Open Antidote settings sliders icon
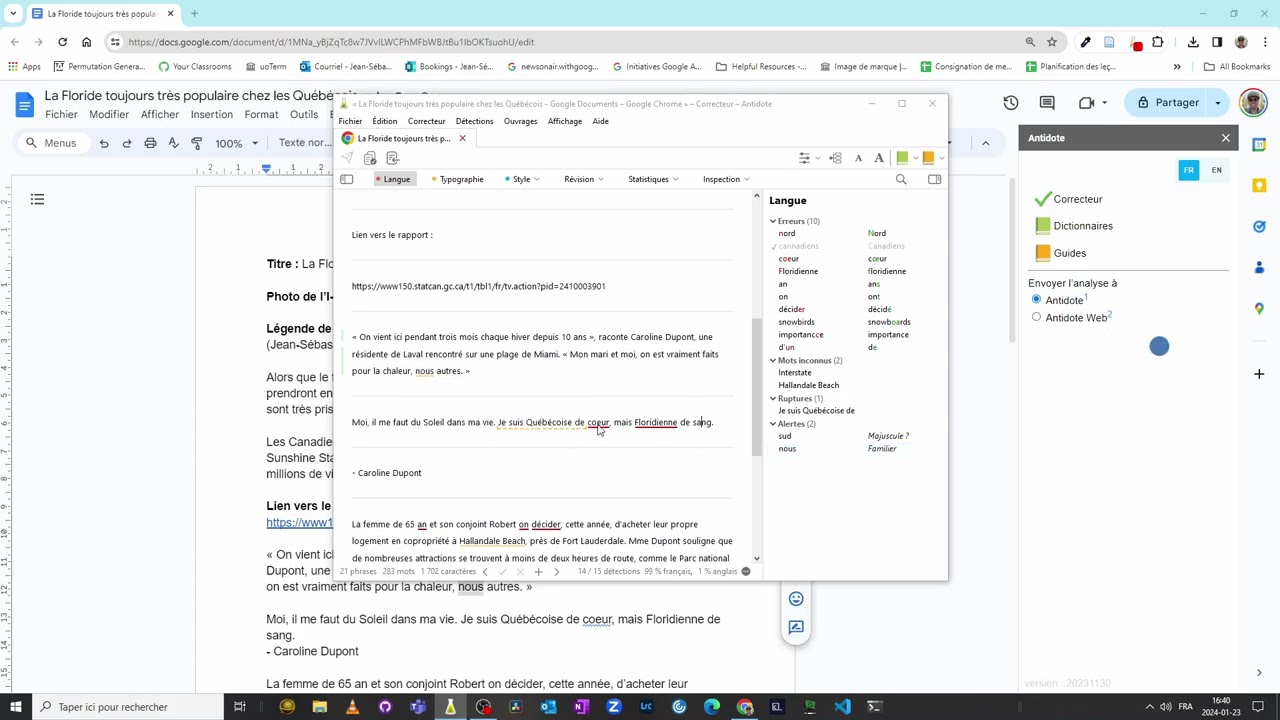This screenshot has height=720, width=1280. pyautogui.click(x=804, y=158)
